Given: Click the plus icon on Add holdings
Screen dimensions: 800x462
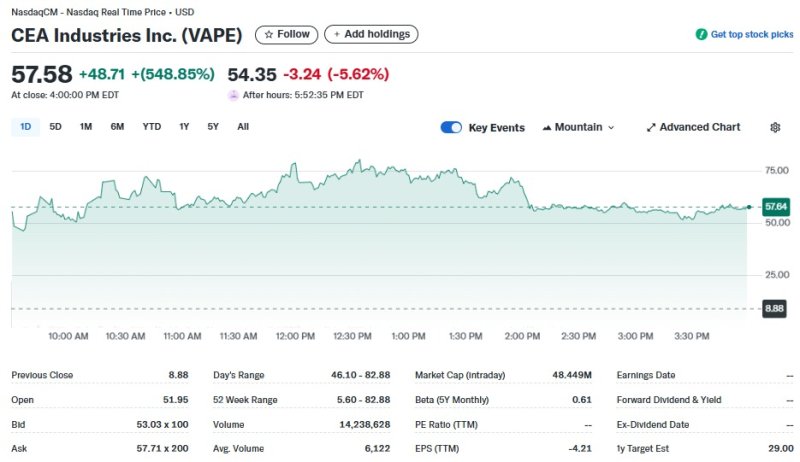Looking at the screenshot, I should (335, 35).
